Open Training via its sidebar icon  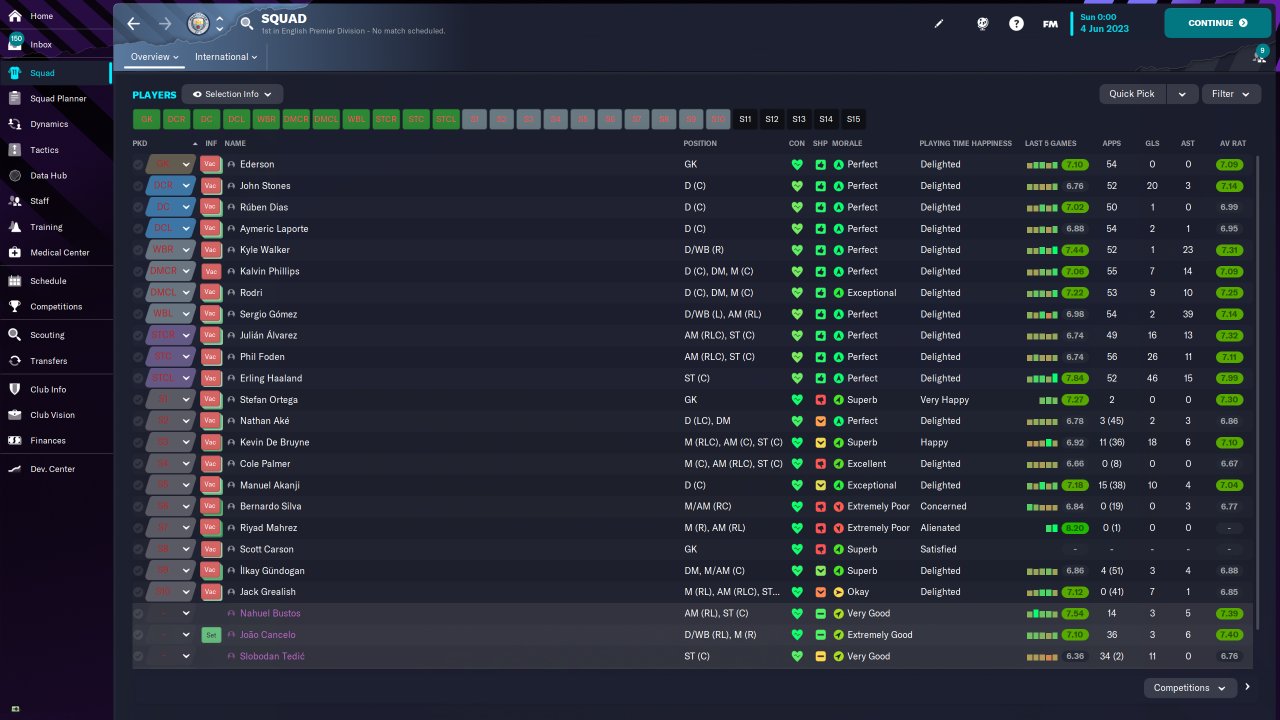[x=15, y=227]
